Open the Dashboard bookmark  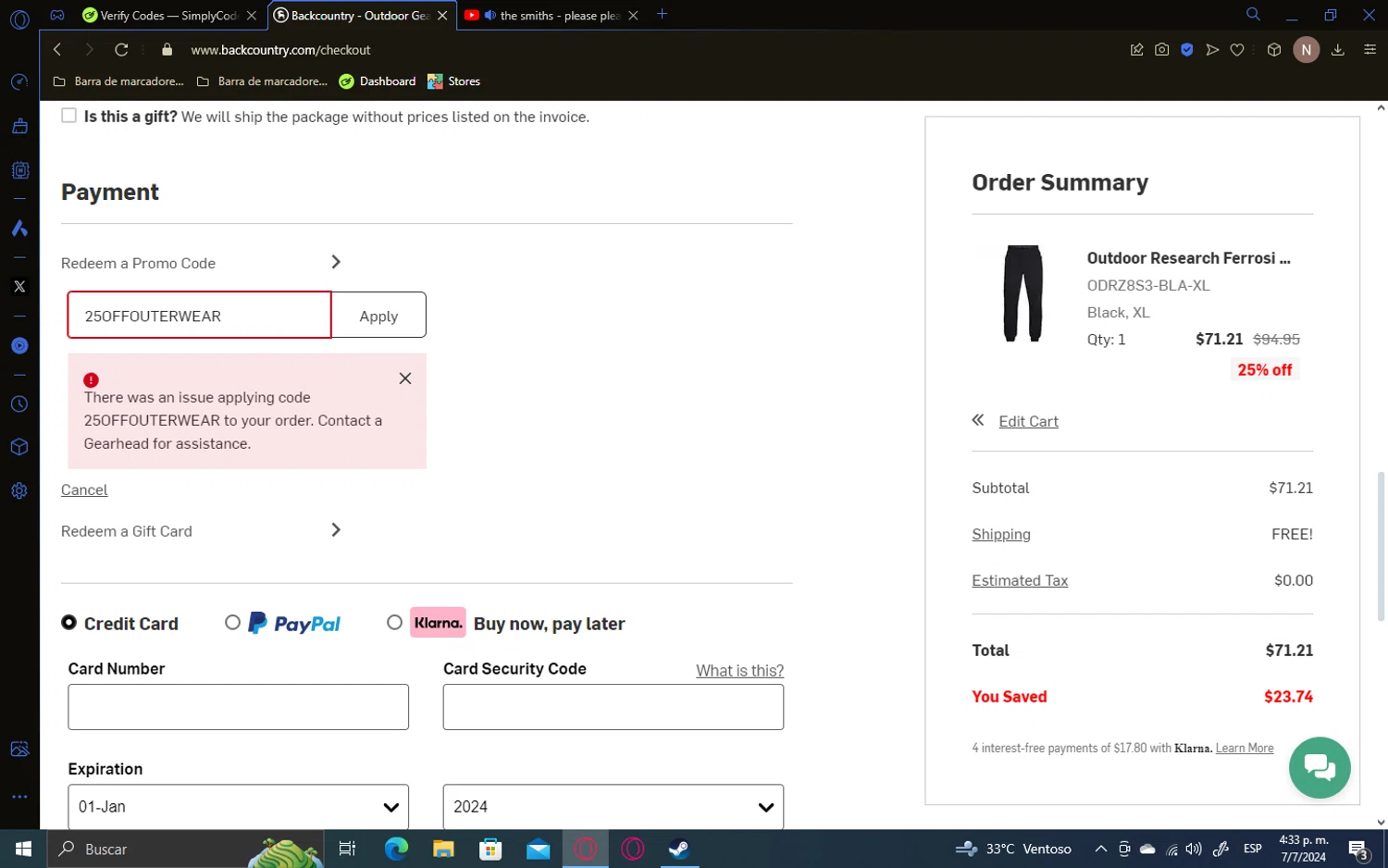tap(378, 81)
